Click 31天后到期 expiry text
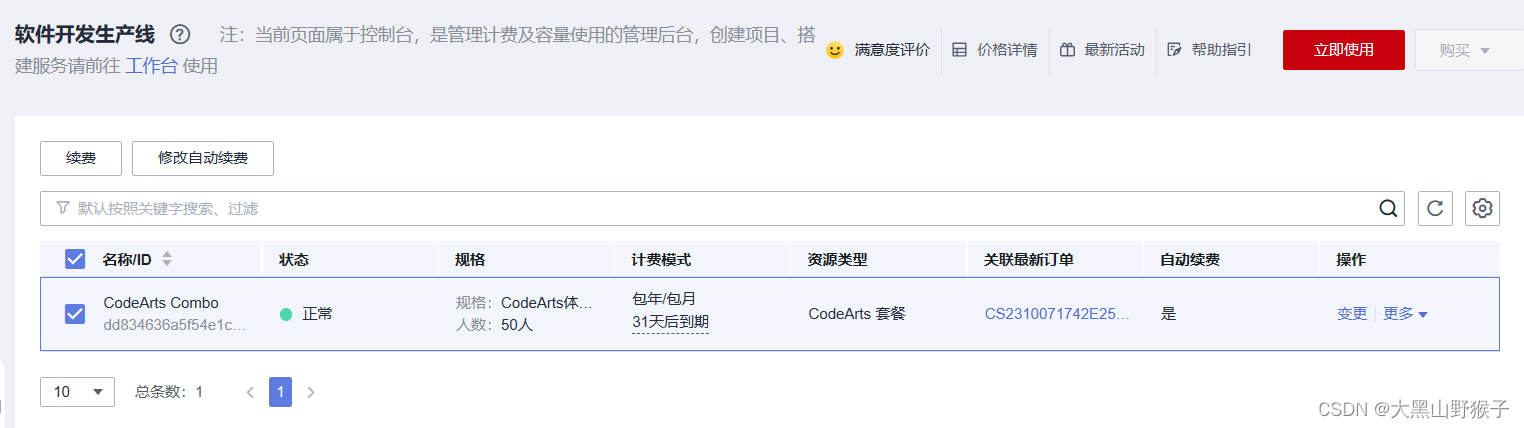Screen dimensions: 1524x428 pos(670,322)
